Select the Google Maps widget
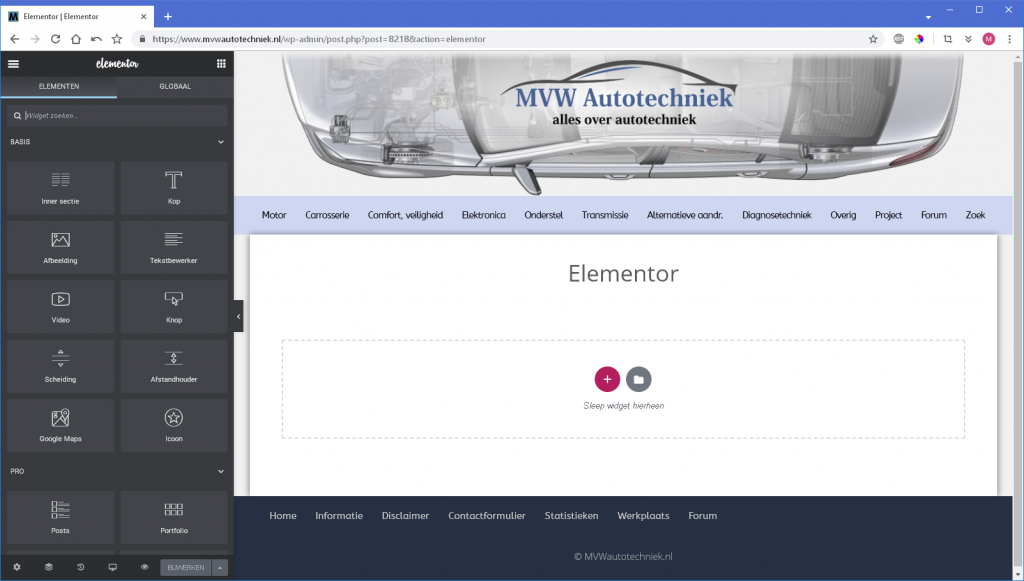1024x581 pixels. [x=60, y=426]
